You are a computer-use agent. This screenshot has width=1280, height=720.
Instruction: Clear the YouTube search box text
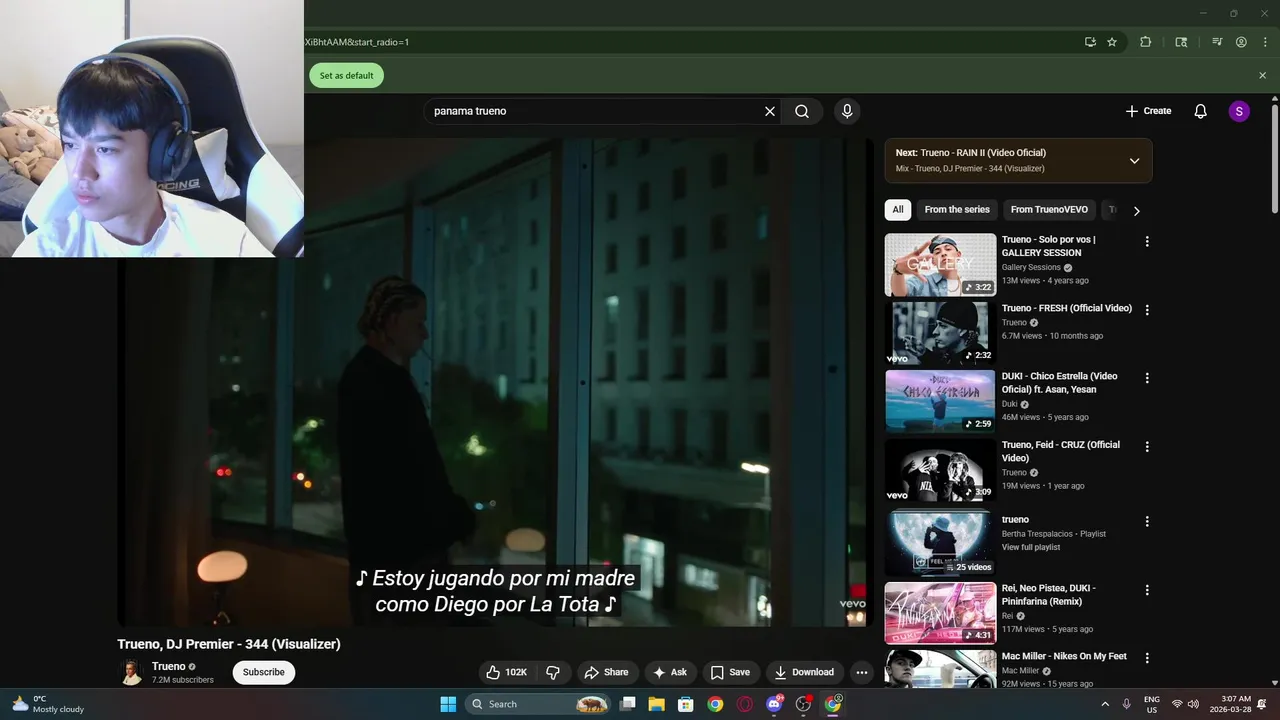click(x=770, y=111)
